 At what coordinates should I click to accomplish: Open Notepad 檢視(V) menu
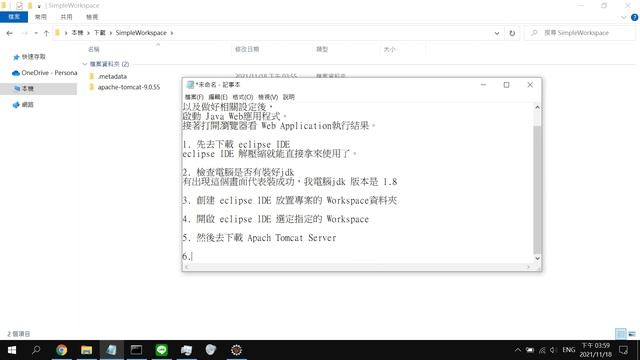tap(268, 97)
